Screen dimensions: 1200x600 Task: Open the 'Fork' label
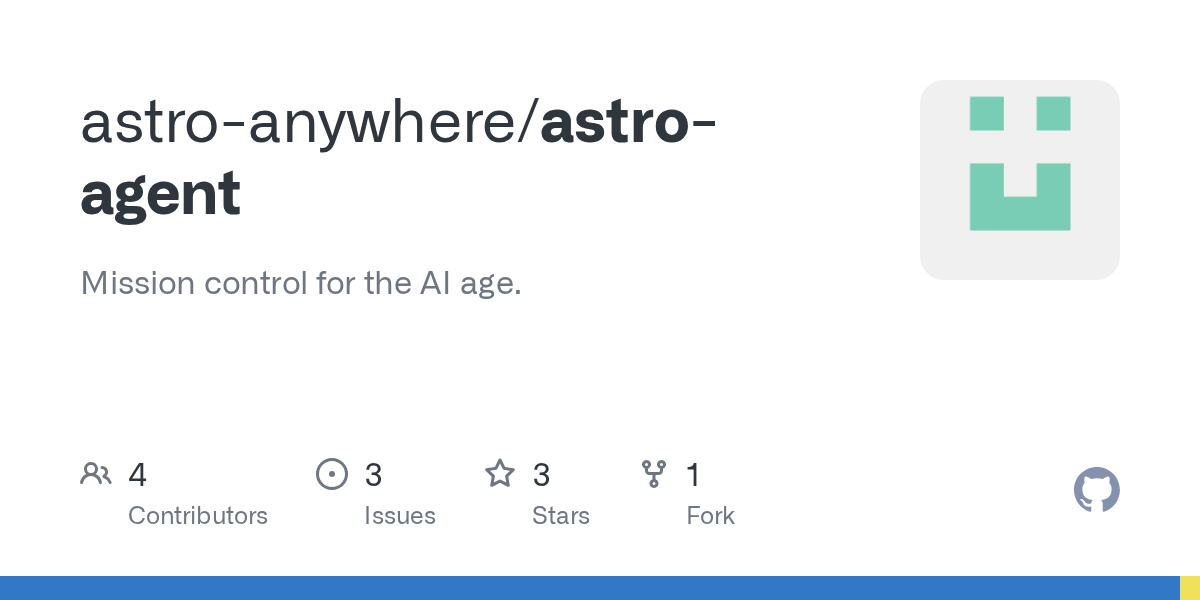coord(711,516)
